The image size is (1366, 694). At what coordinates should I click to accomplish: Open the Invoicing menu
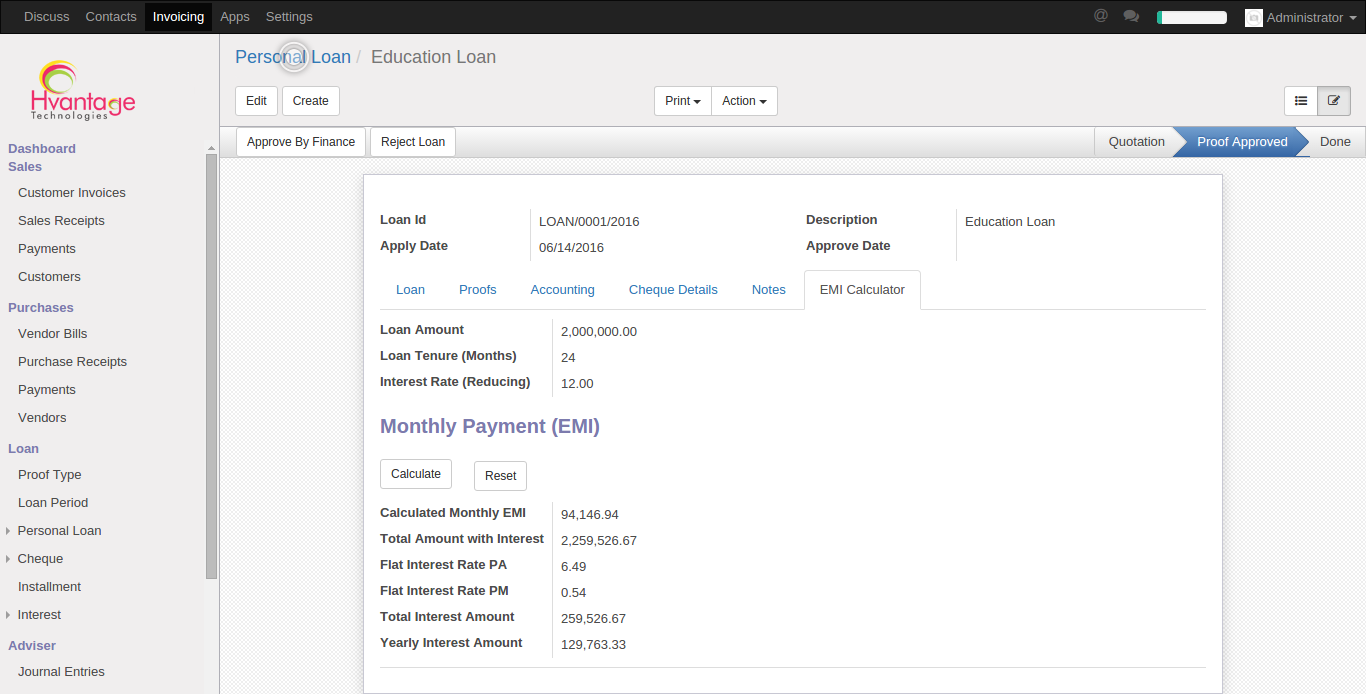tap(178, 17)
